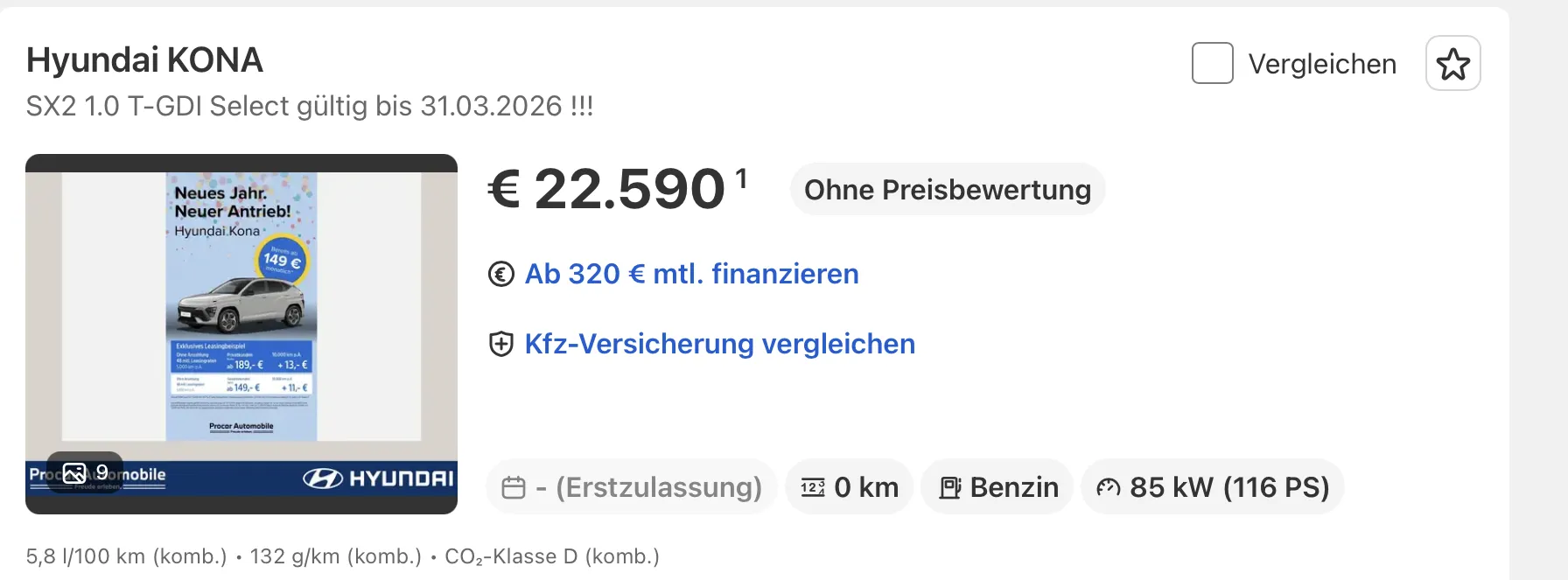Click the Ohne Preisbewertung badge

coord(947,190)
